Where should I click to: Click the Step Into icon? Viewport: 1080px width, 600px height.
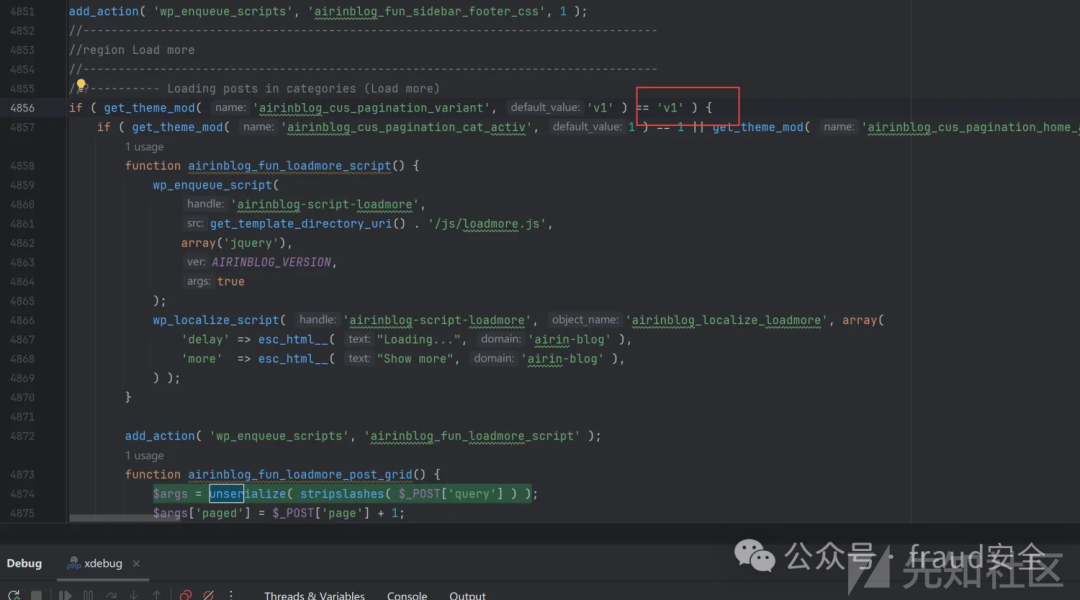tap(134, 595)
